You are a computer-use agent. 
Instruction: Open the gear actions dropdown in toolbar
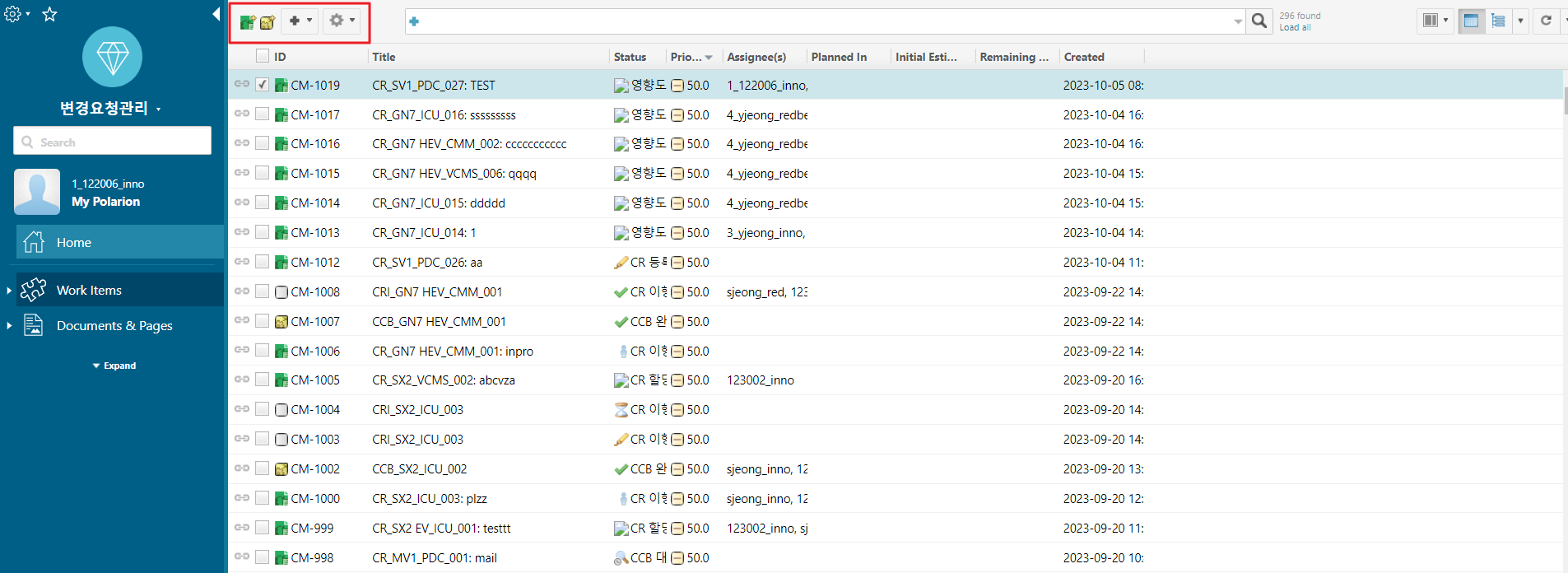pyautogui.click(x=342, y=21)
